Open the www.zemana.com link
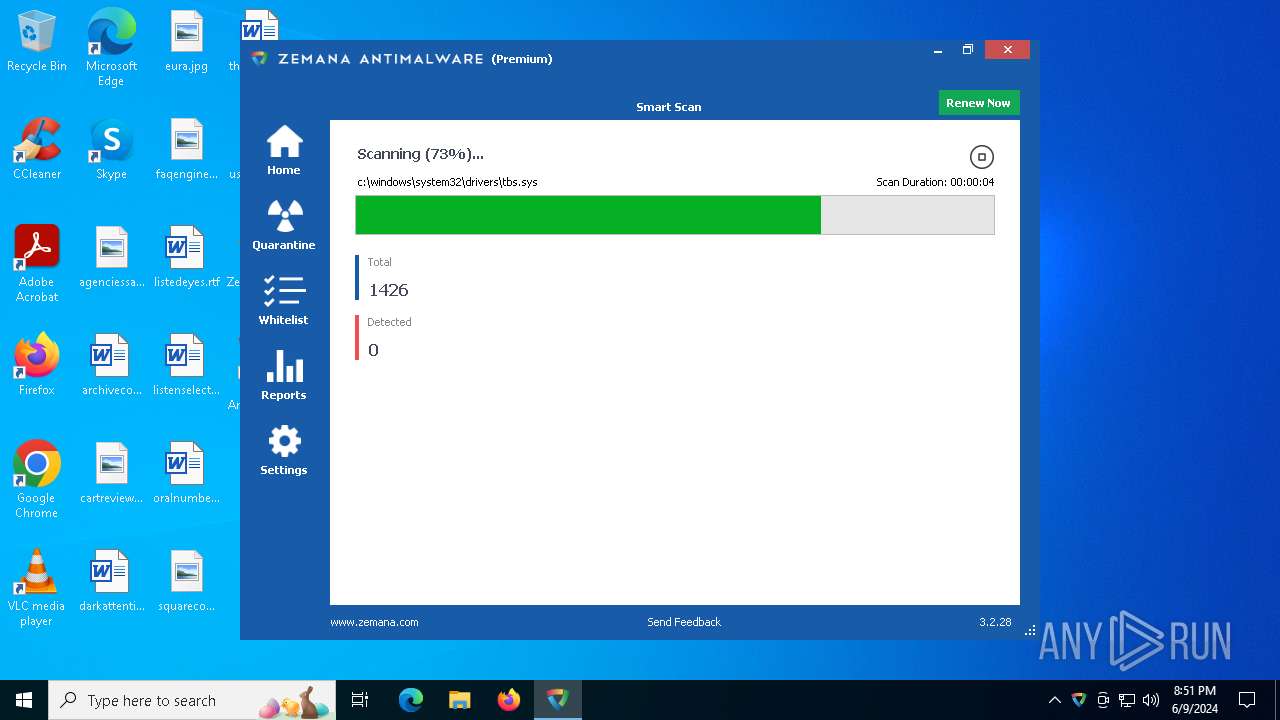Image resolution: width=1280 pixels, height=720 pixels. [374, 622]
